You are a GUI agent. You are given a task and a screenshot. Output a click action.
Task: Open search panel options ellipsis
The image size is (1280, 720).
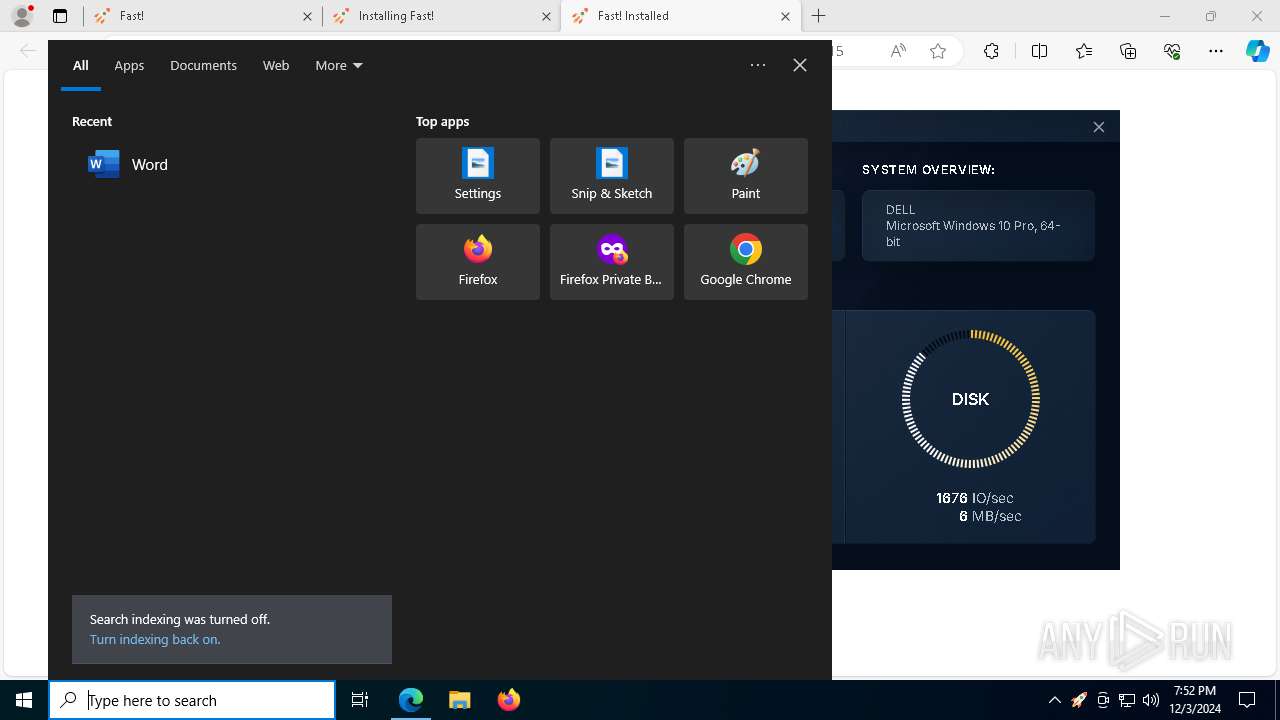click(x=758, y=65)
